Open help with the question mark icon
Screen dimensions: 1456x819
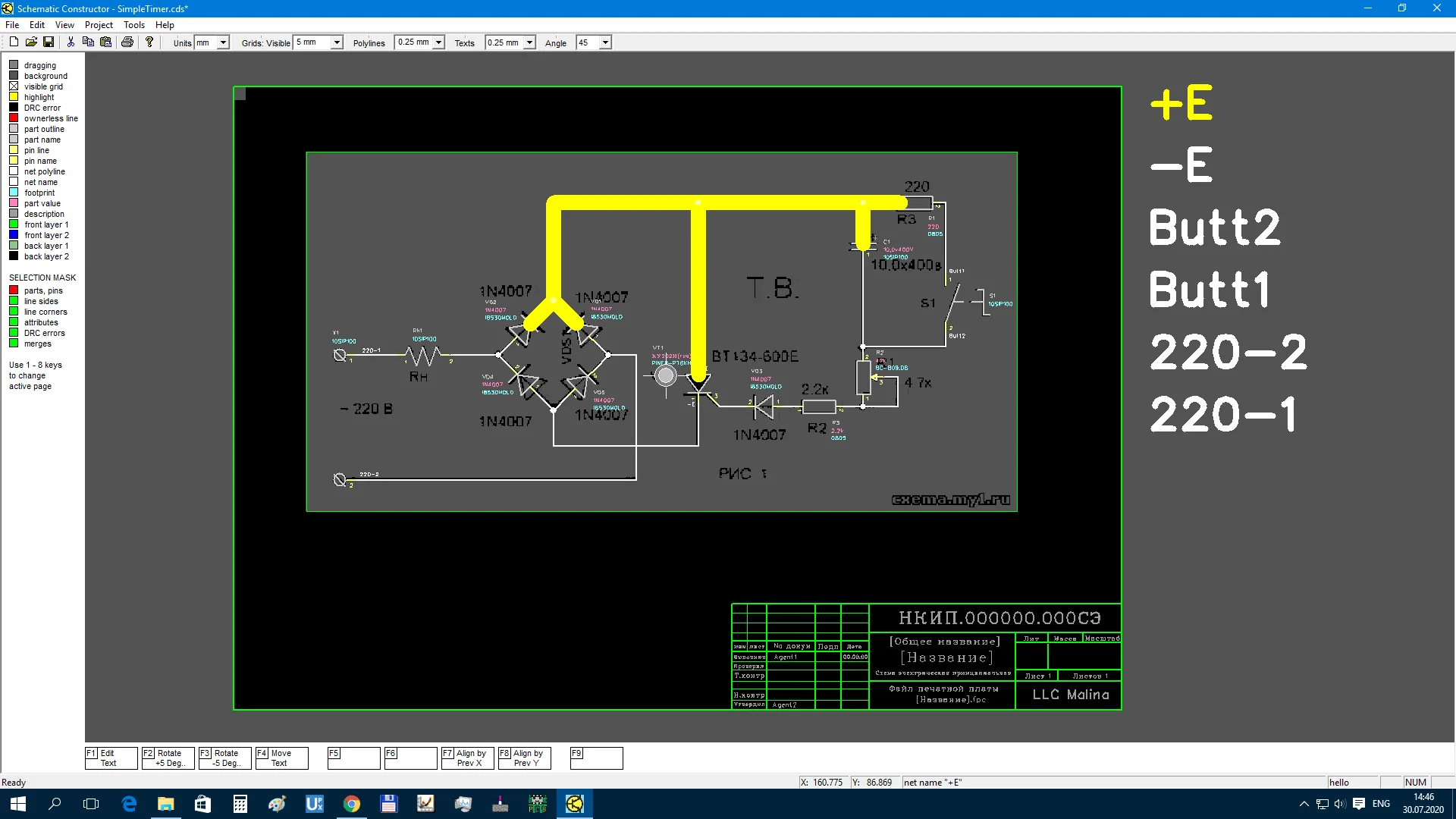149,42
